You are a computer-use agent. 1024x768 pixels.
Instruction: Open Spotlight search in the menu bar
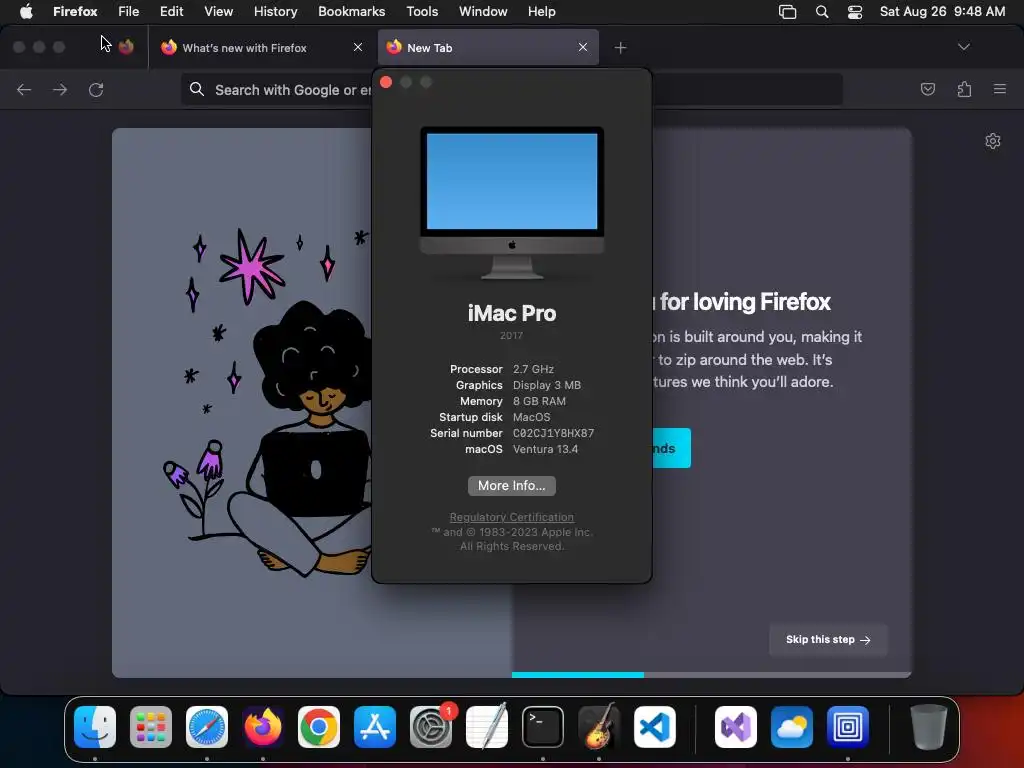coord(822,12)
